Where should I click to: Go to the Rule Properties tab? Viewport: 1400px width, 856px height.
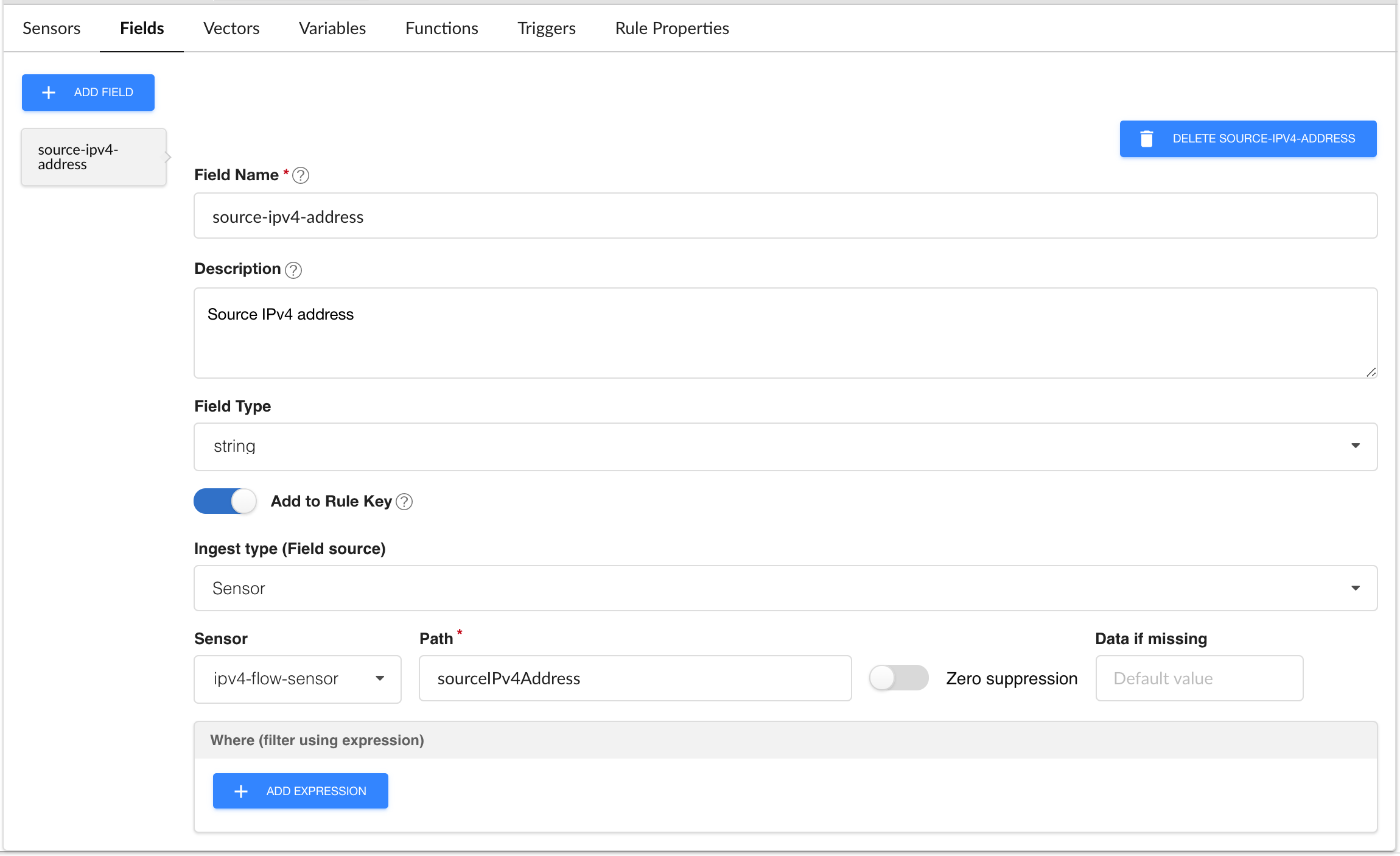(x=671, y=29)
